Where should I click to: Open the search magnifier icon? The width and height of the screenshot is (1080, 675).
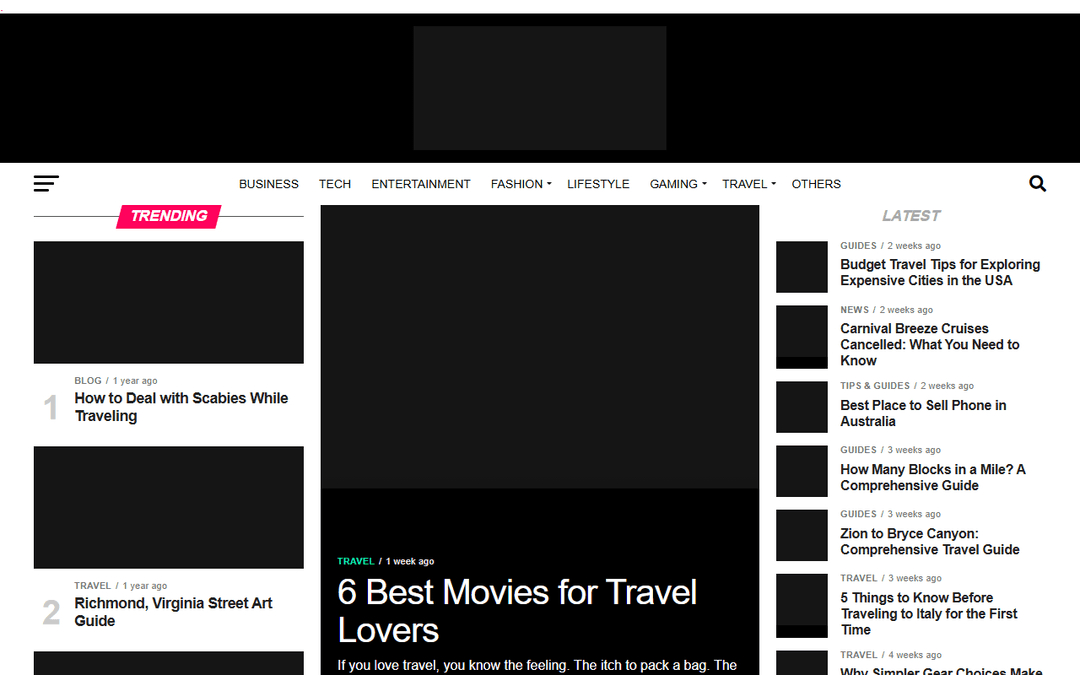pos(1037,184)
